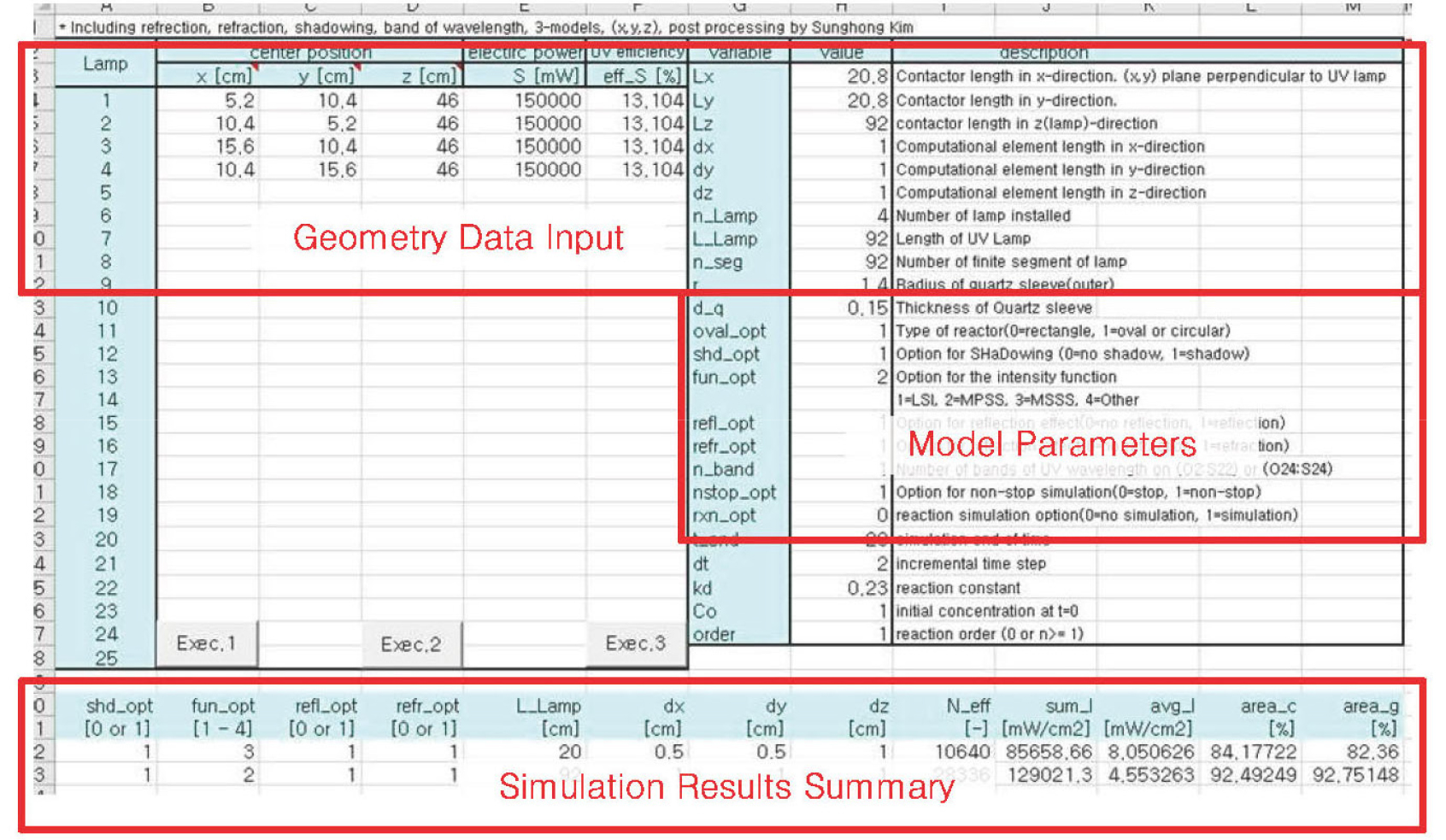Select '1=LSL 2=MPSS, 3=MSSS, 4=Other' note

pos(1017,400)
